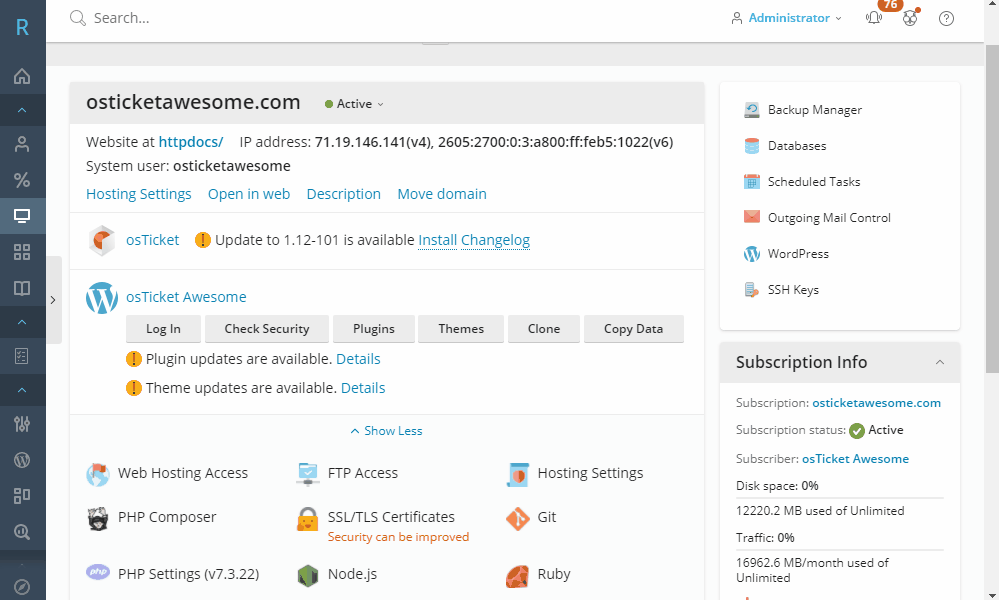This screenshot has width=999, height=600.
Task: Open the Plugins button
Action: (x=374, y=329)
